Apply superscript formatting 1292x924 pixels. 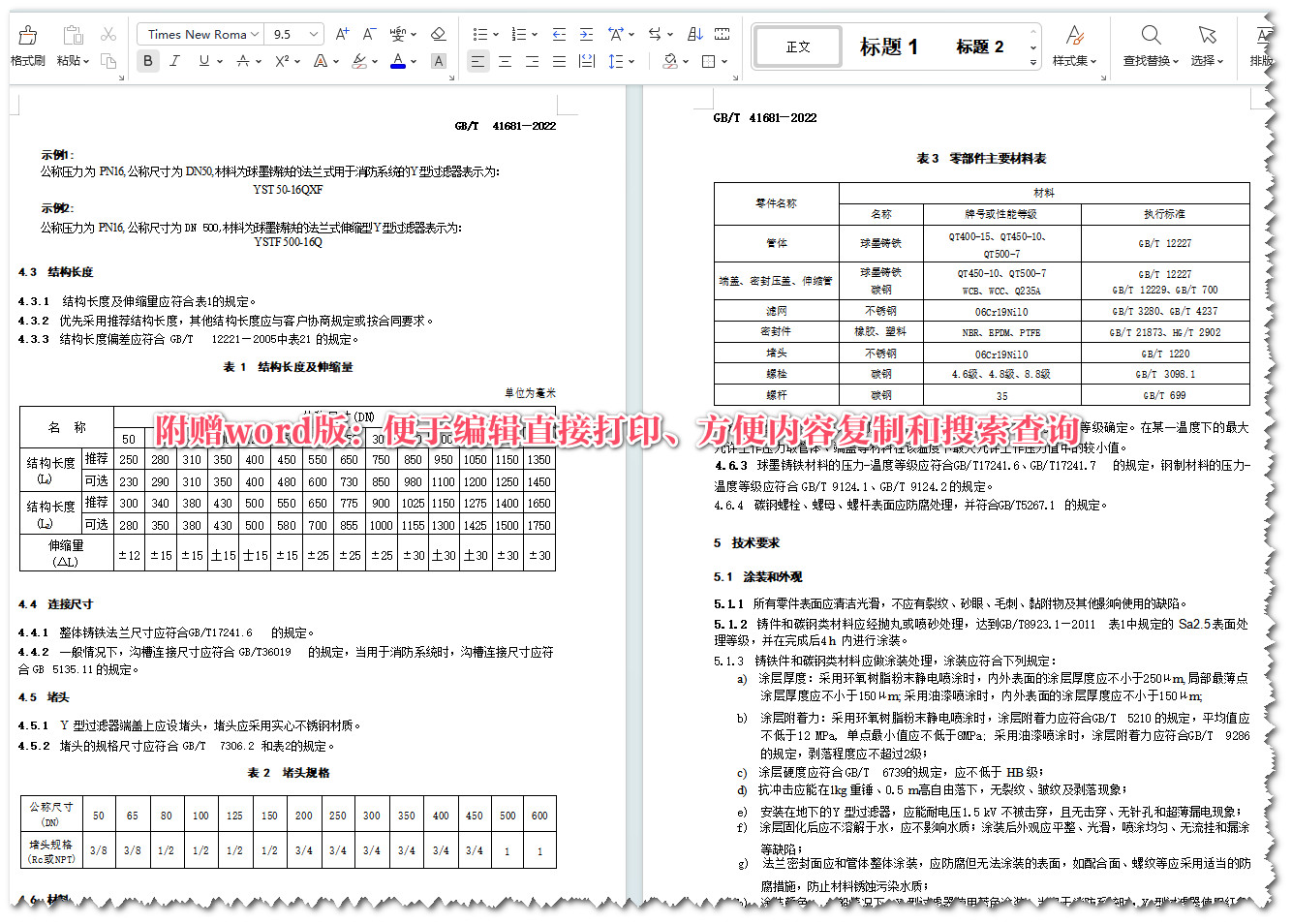(x=281, y=61)
